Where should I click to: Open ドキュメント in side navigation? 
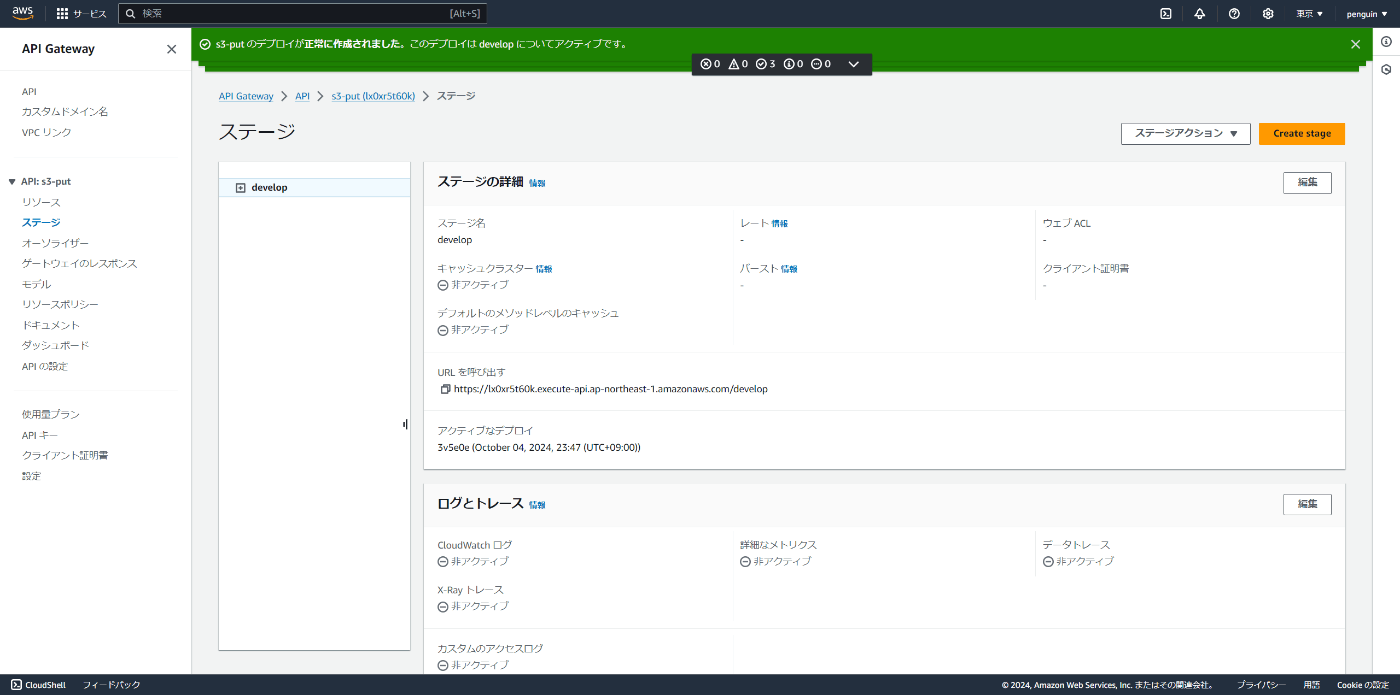51,326
